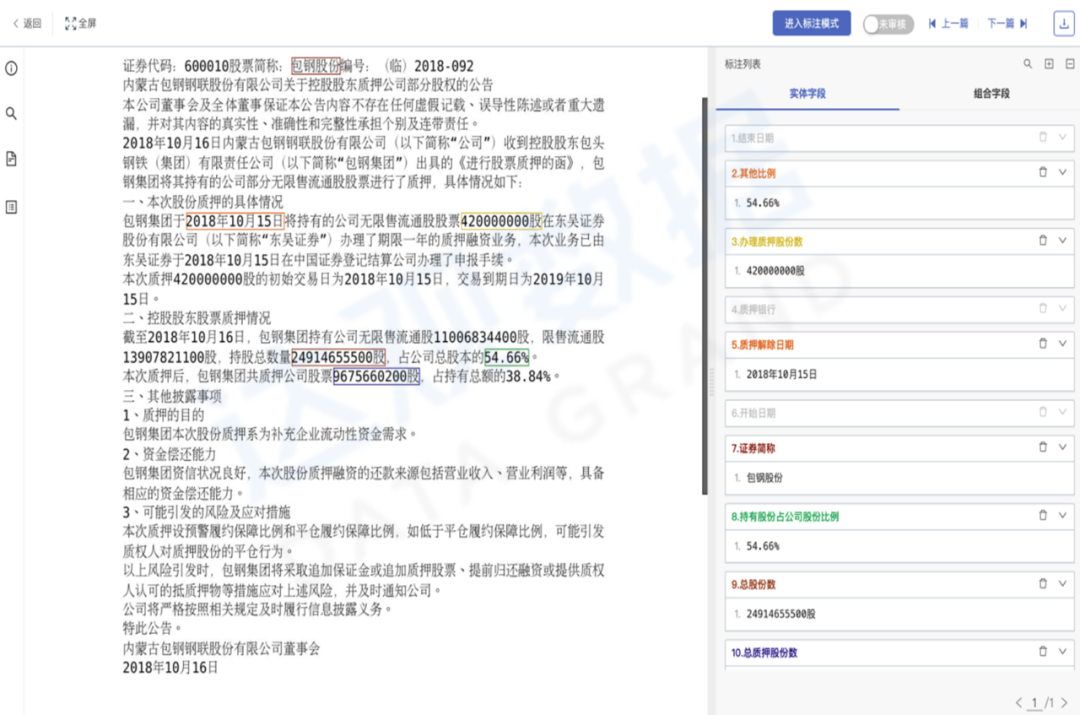Search the annotation list via magnifier icon

click(x=1028, y=63)
